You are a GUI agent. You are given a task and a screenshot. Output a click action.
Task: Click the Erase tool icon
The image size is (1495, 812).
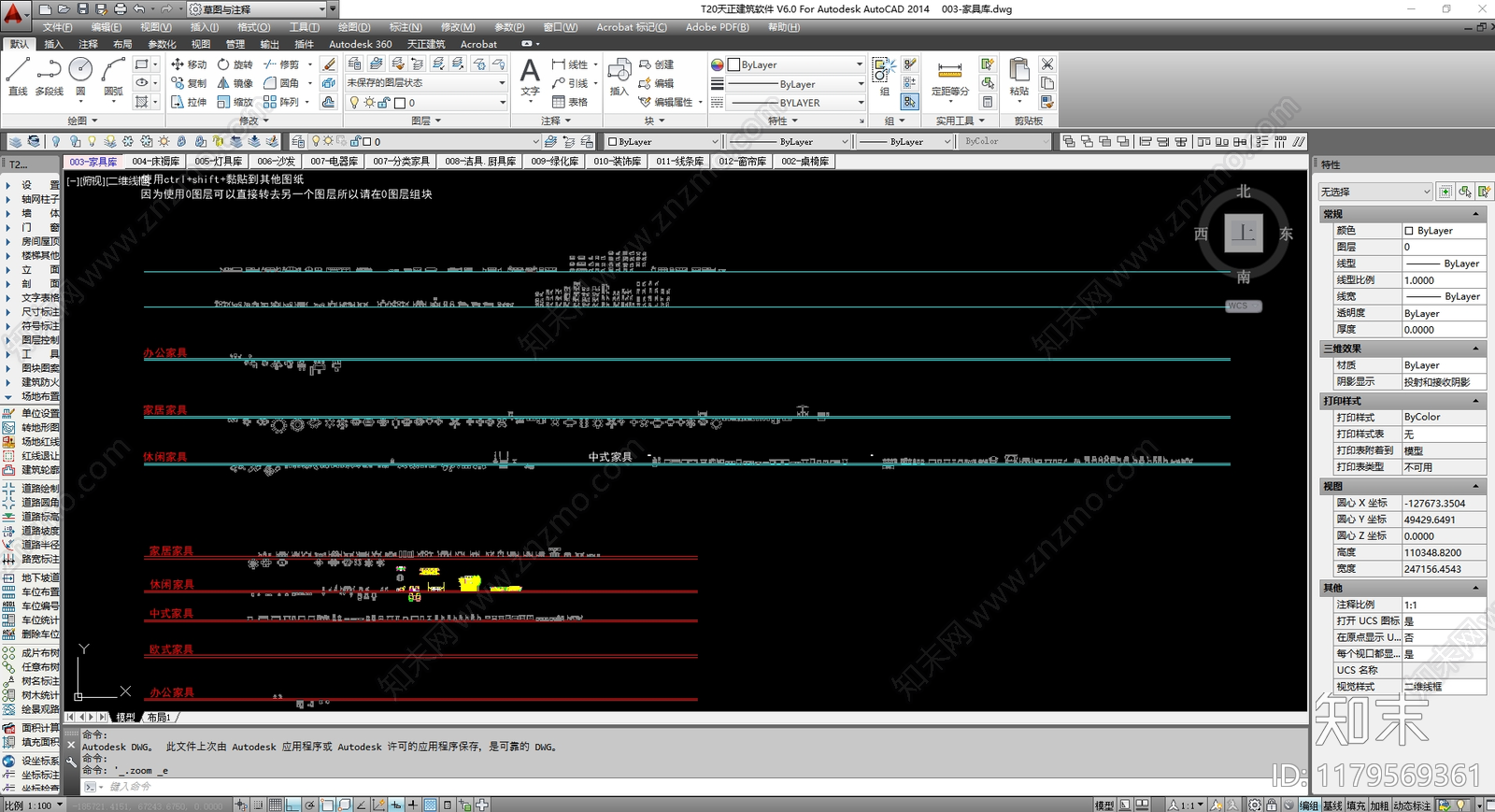click(328, 64)
